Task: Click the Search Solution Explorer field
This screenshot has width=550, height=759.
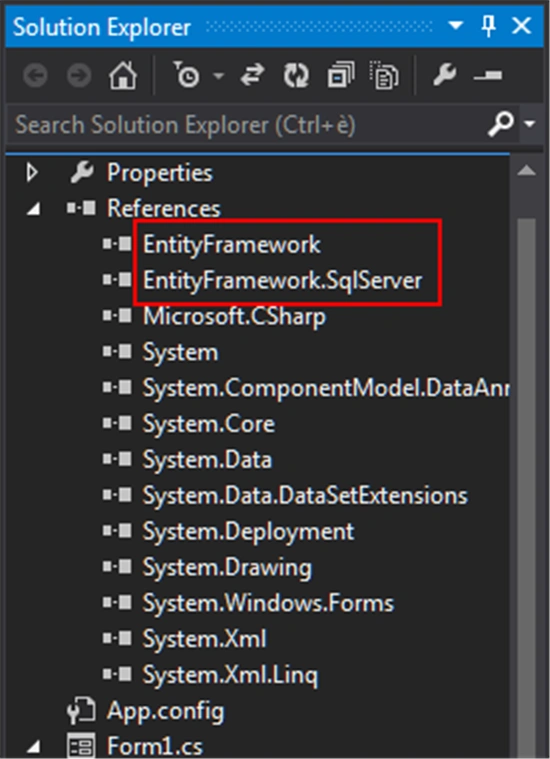Action: (x=247, y=125)
